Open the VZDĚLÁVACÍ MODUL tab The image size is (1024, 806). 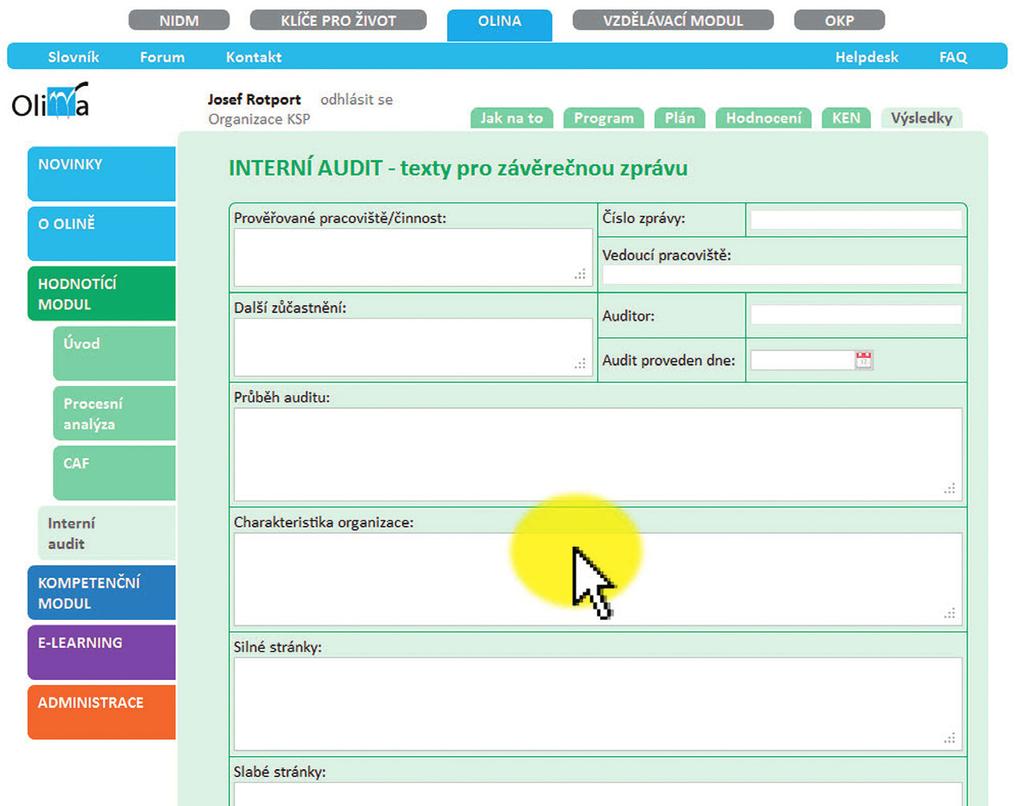click(x=673, y=20)
